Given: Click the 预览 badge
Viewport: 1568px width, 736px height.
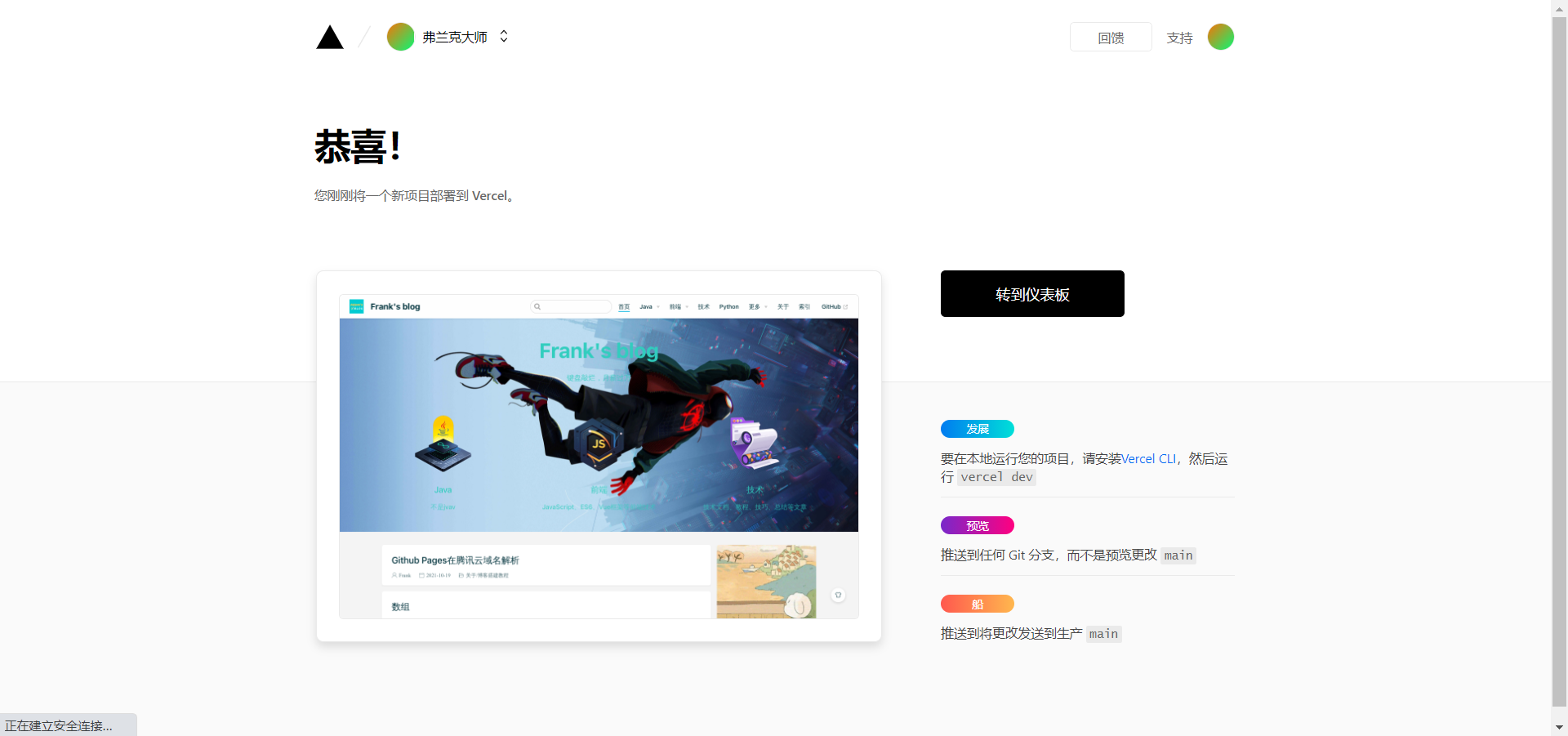Looking at the screenshot, I should click(x=978, y=525).
